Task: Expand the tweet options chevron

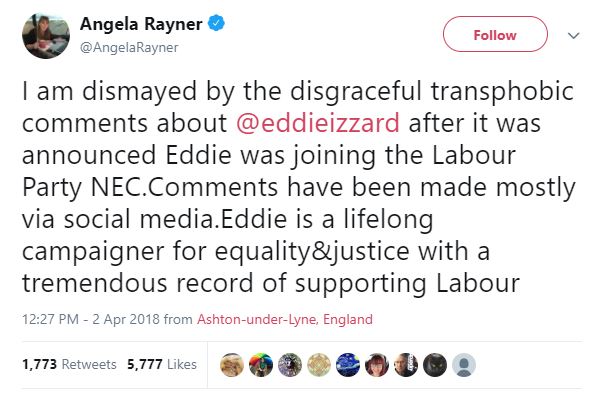Action: [x=574, y=35]
